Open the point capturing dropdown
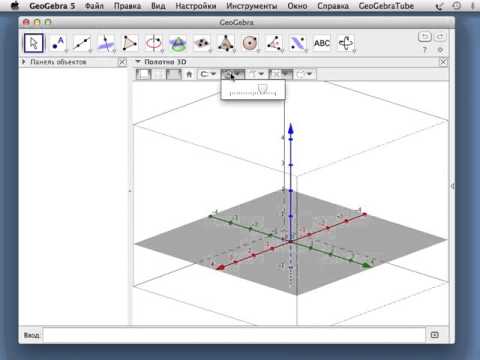This screenshot has width=480, height=360. pos(208,74)
